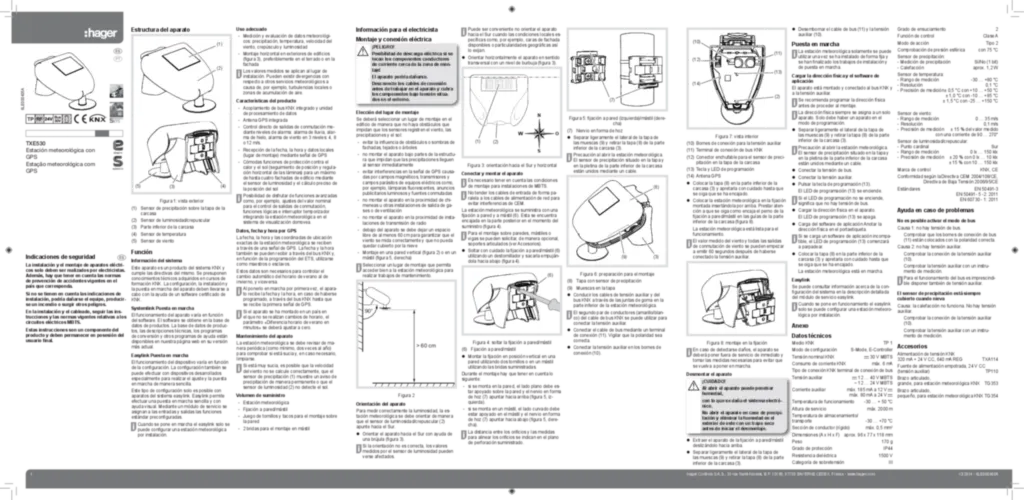Select the 'Anexo' heading

[x=799, y=325]
